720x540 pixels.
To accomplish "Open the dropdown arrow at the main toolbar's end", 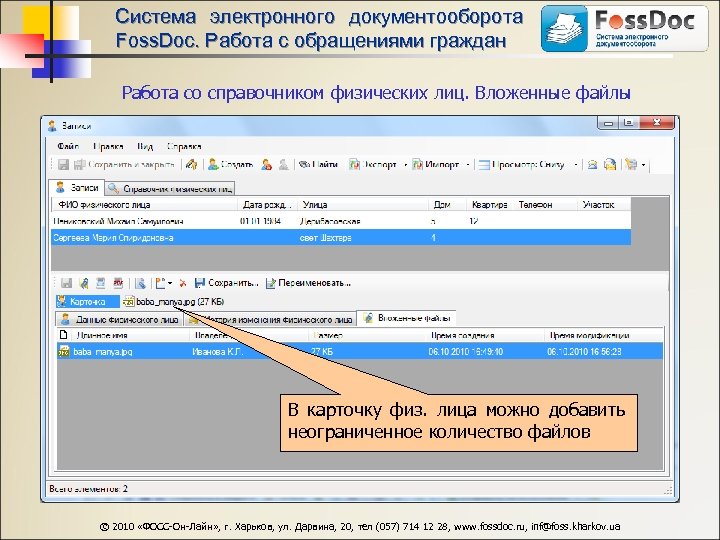I will 643,165.
